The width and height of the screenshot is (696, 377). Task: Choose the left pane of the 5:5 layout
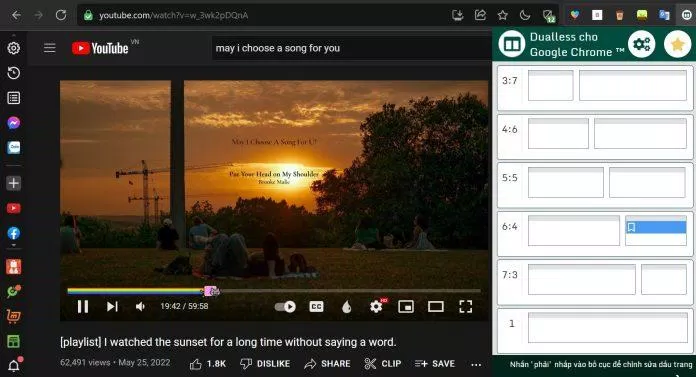pos(566,182)
